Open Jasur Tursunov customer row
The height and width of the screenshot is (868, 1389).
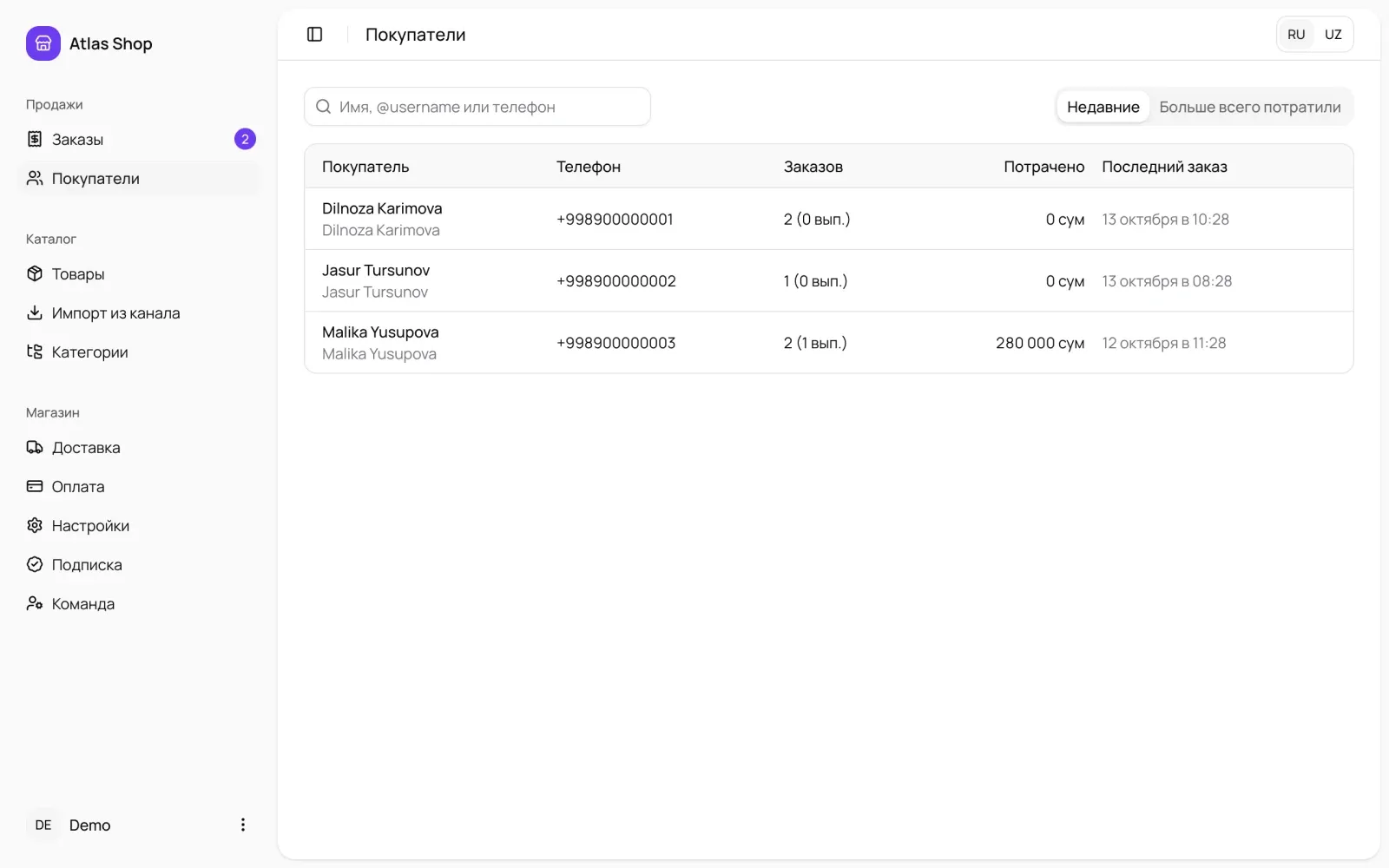click(829, 280)
